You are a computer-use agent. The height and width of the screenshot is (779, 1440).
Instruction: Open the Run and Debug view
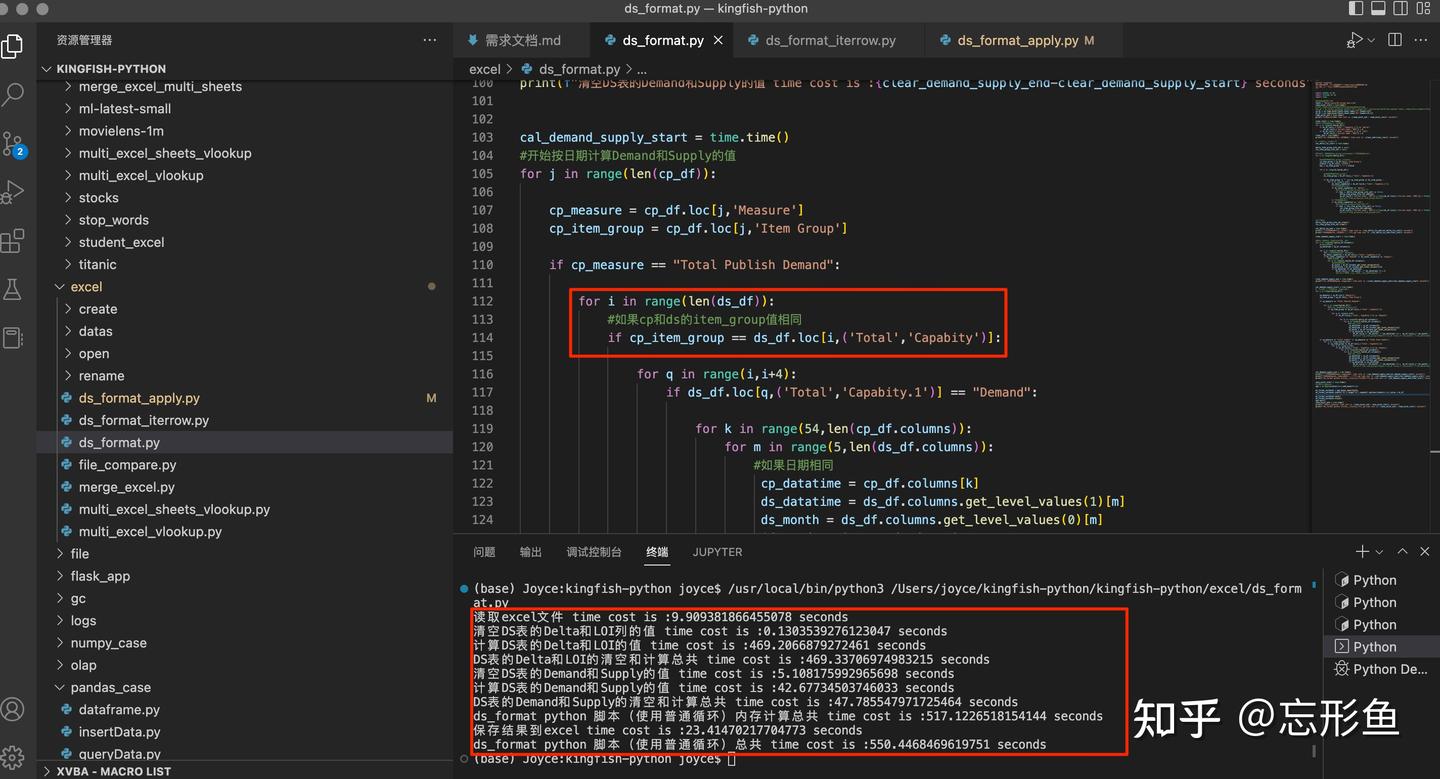[x=14, y=191]
